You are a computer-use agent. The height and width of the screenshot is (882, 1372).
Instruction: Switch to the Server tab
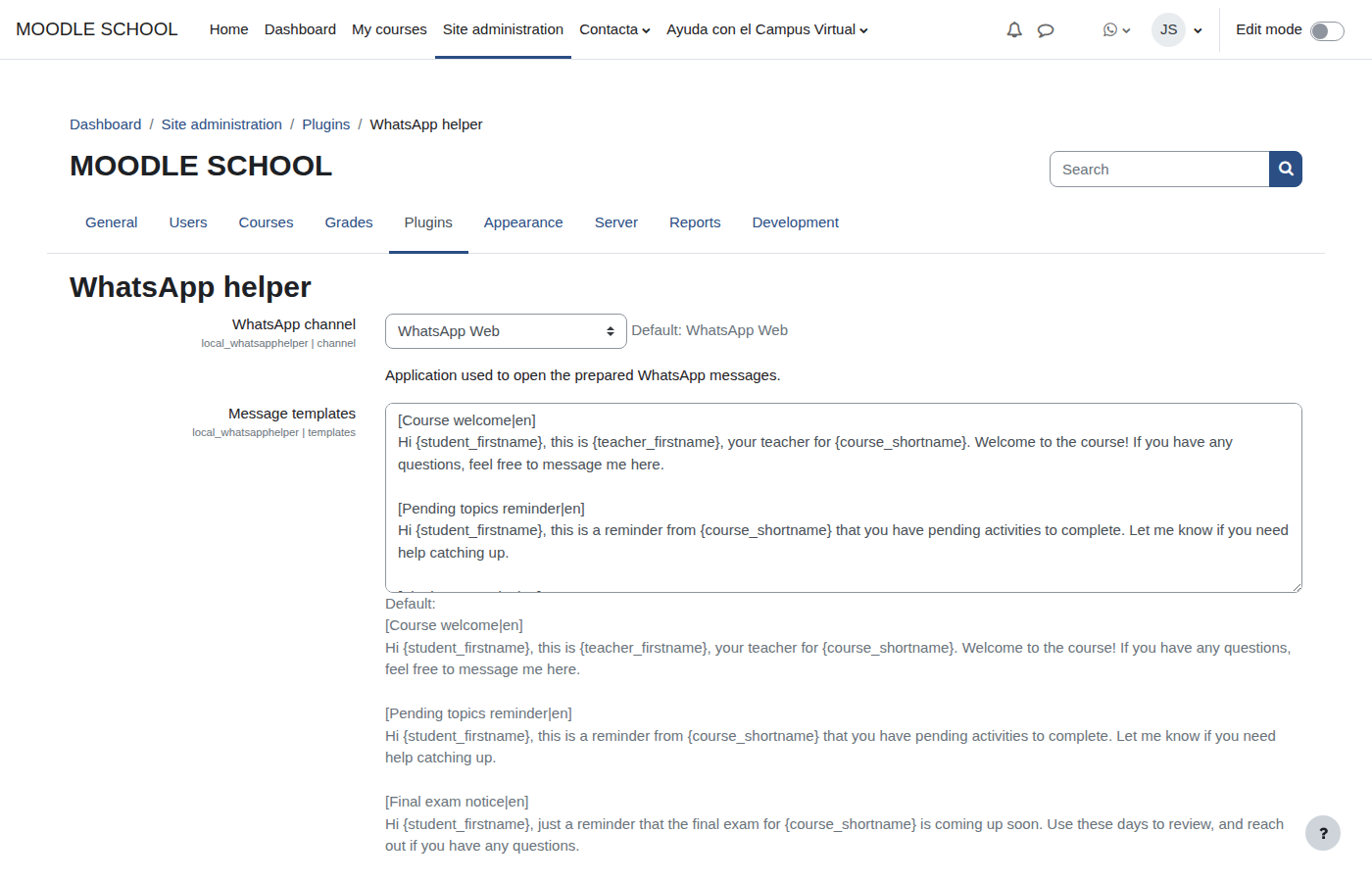[x=616, y=222]
